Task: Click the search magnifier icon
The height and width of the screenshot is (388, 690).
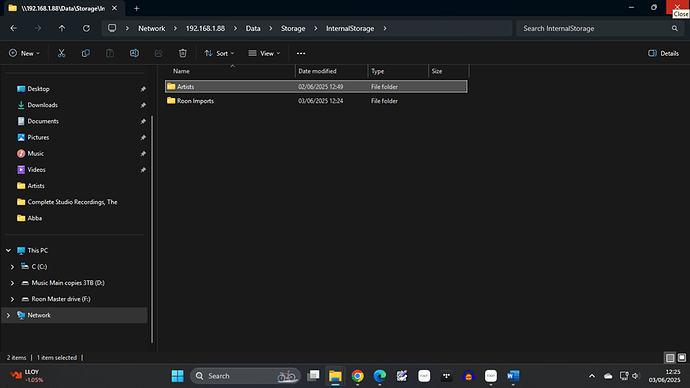Action: coord(675,28)
